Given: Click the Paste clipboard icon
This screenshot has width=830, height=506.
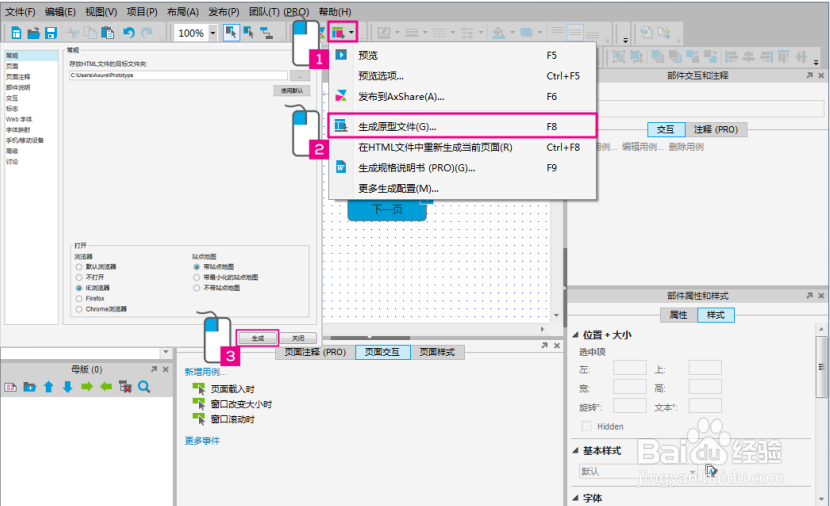Looking at the screenshot, I should [107, 33].
